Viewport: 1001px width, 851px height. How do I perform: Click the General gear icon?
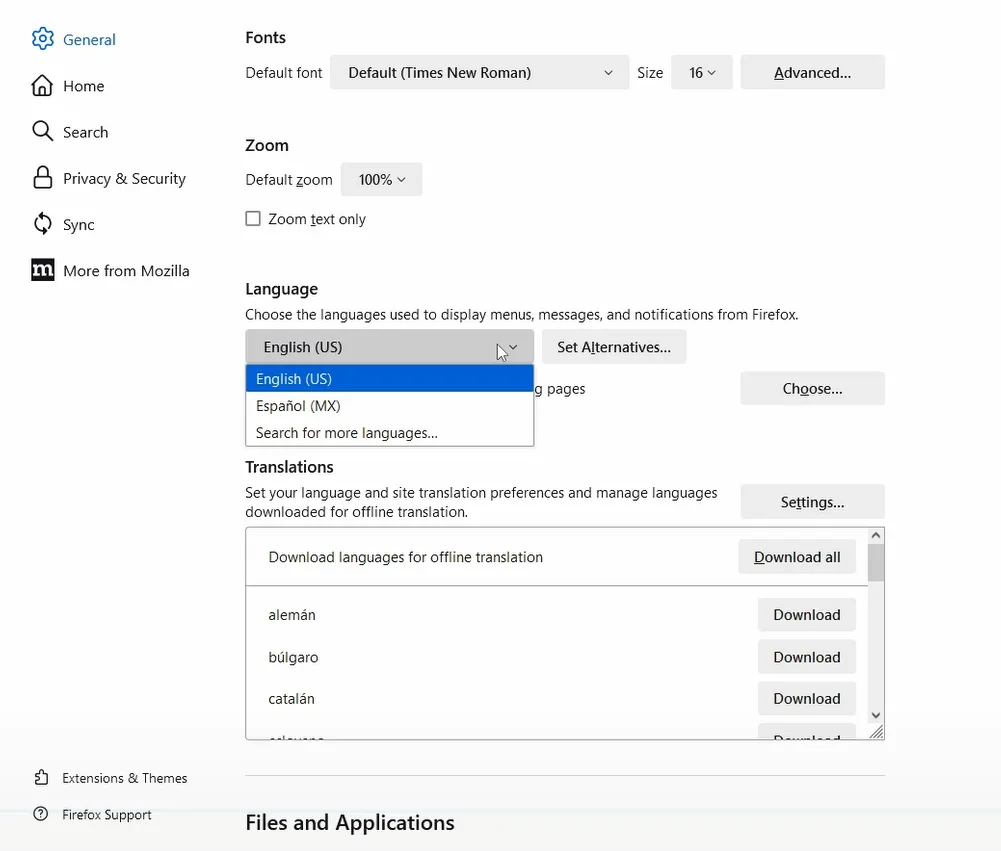click(43, 39)
